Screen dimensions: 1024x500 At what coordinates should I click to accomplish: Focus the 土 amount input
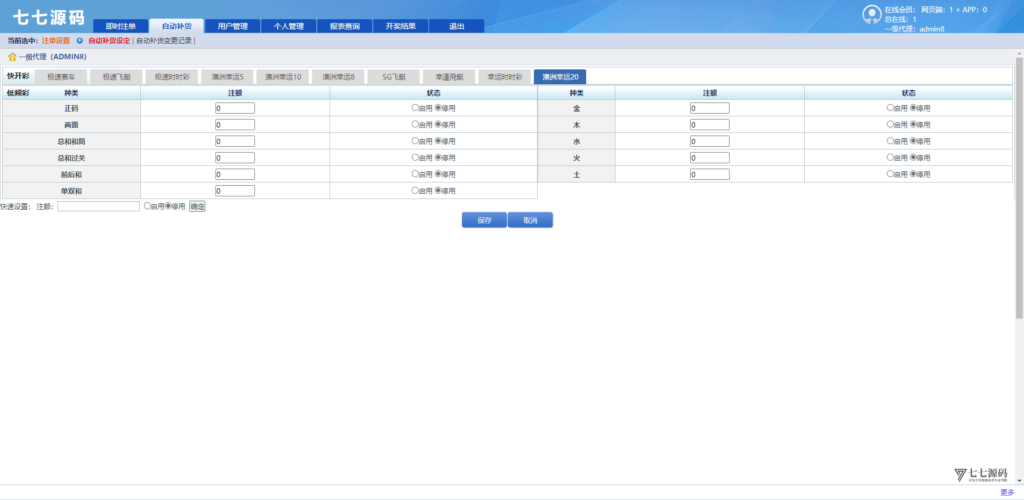pyautogui.click(x=710, y=174)
